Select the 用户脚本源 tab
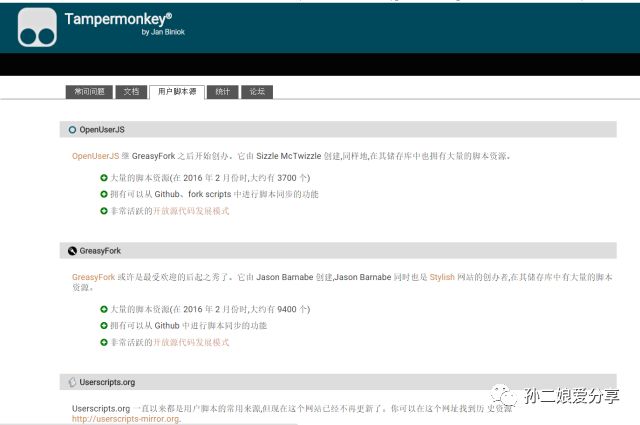Screen dimensions: 640x425 coord(177,92)
